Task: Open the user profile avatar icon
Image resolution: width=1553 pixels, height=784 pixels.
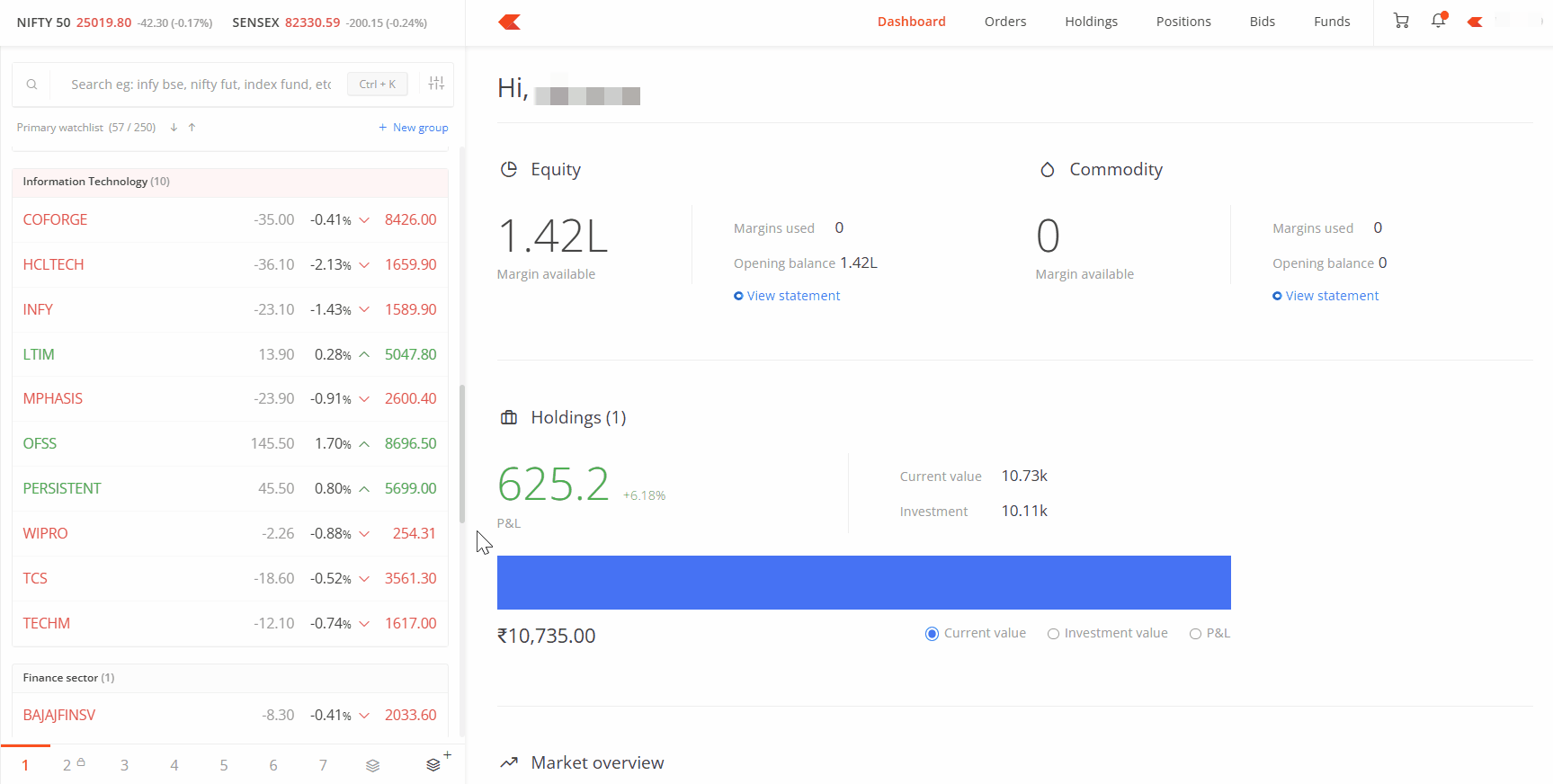Action: (1475, 22)
